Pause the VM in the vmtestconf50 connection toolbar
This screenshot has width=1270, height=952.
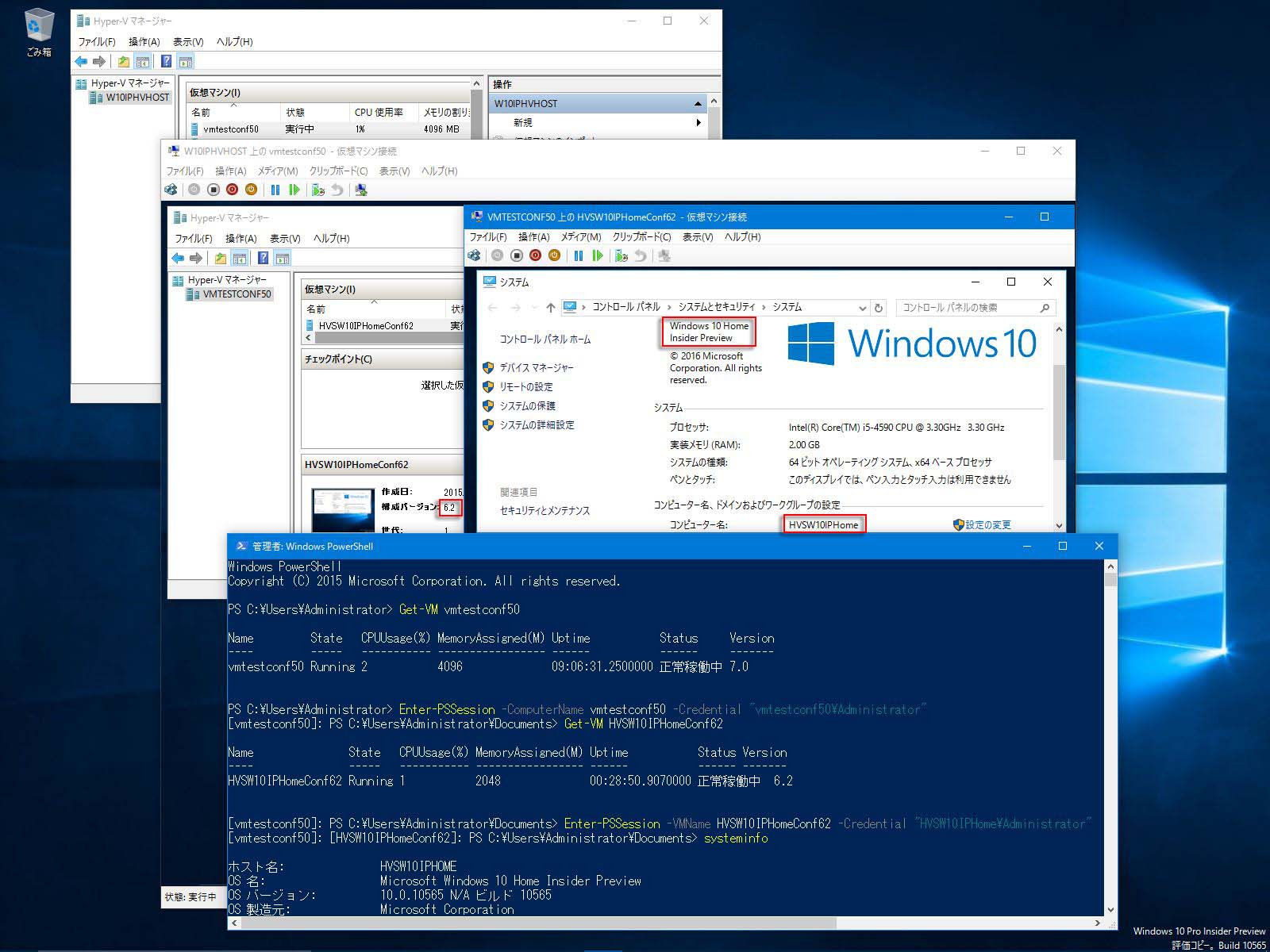click(x=275, y=190)
